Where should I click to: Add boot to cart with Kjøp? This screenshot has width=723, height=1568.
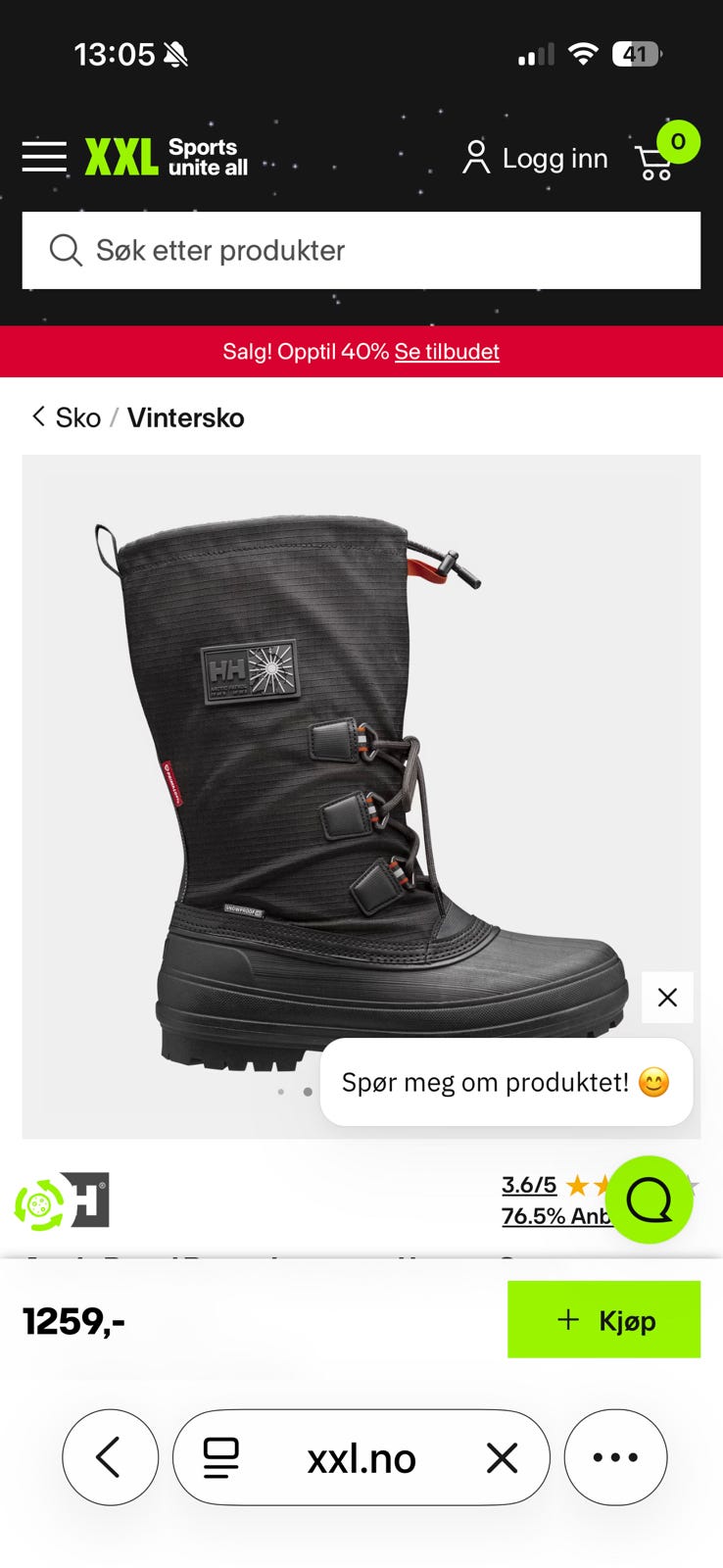603,1319
